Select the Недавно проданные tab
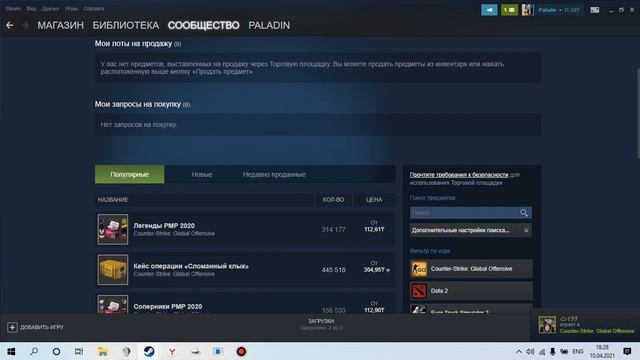The height and width of the screenshot is (360, 640). point(274,174)
